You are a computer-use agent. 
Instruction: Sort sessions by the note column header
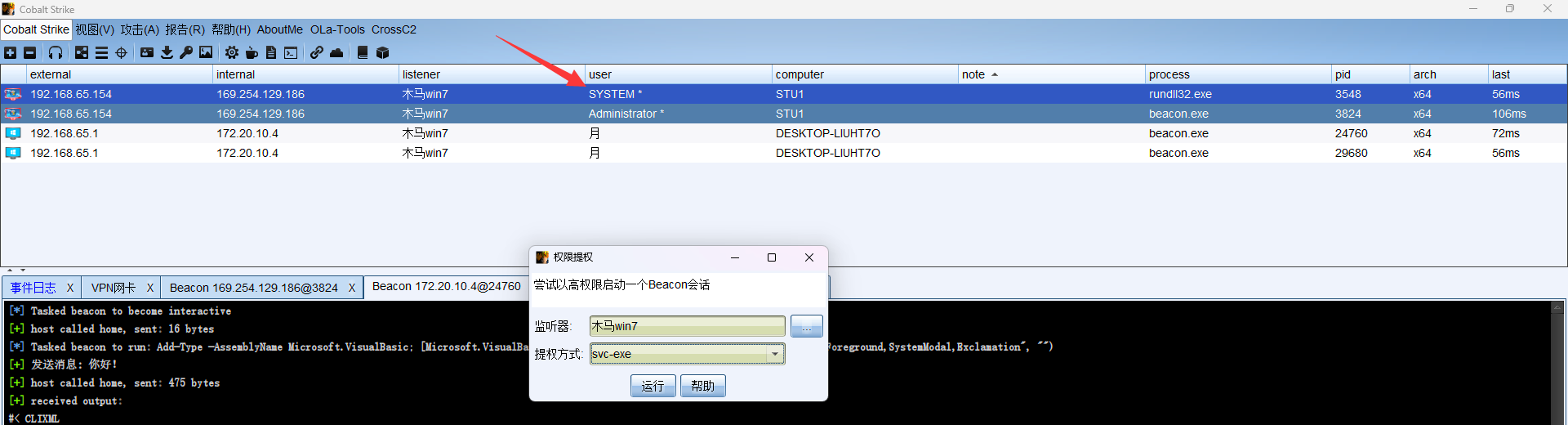pyautogui.click(x=973, y=74)
